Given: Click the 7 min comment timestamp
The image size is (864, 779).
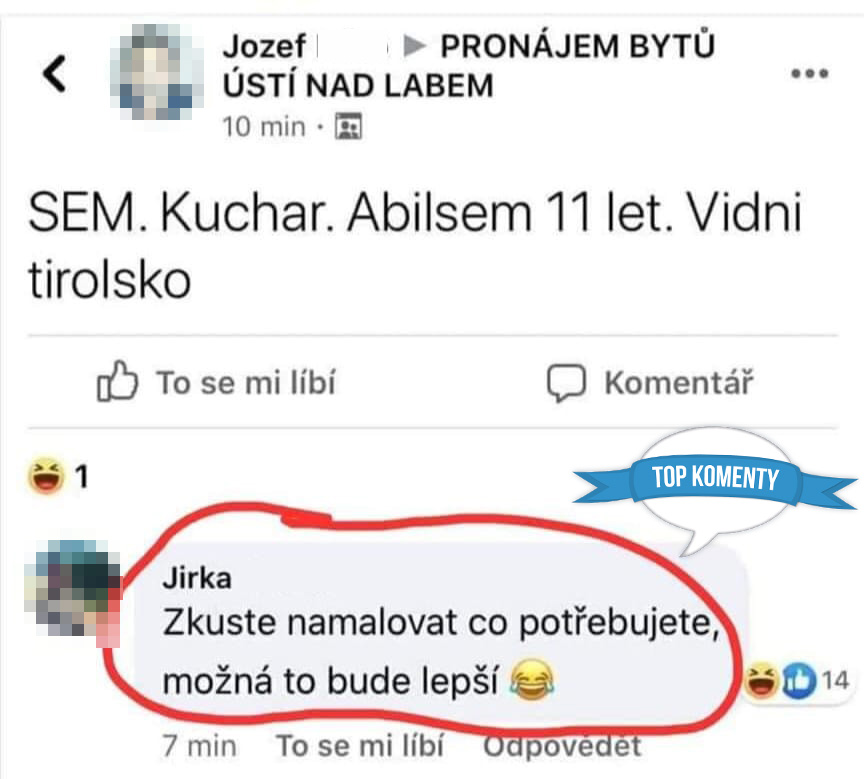Looking at the screenshot, I should tap(199, 746).
